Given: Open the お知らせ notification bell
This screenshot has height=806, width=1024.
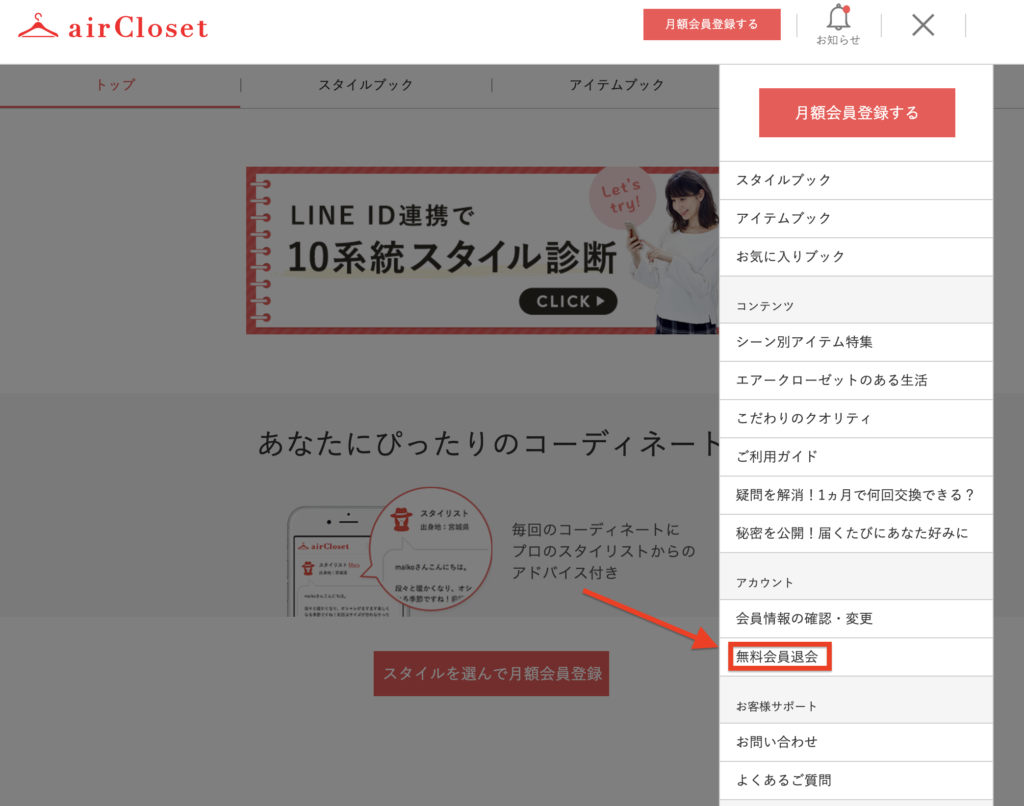Looking at the screenshot, I should pyautogui.click(x=838, y=25).
